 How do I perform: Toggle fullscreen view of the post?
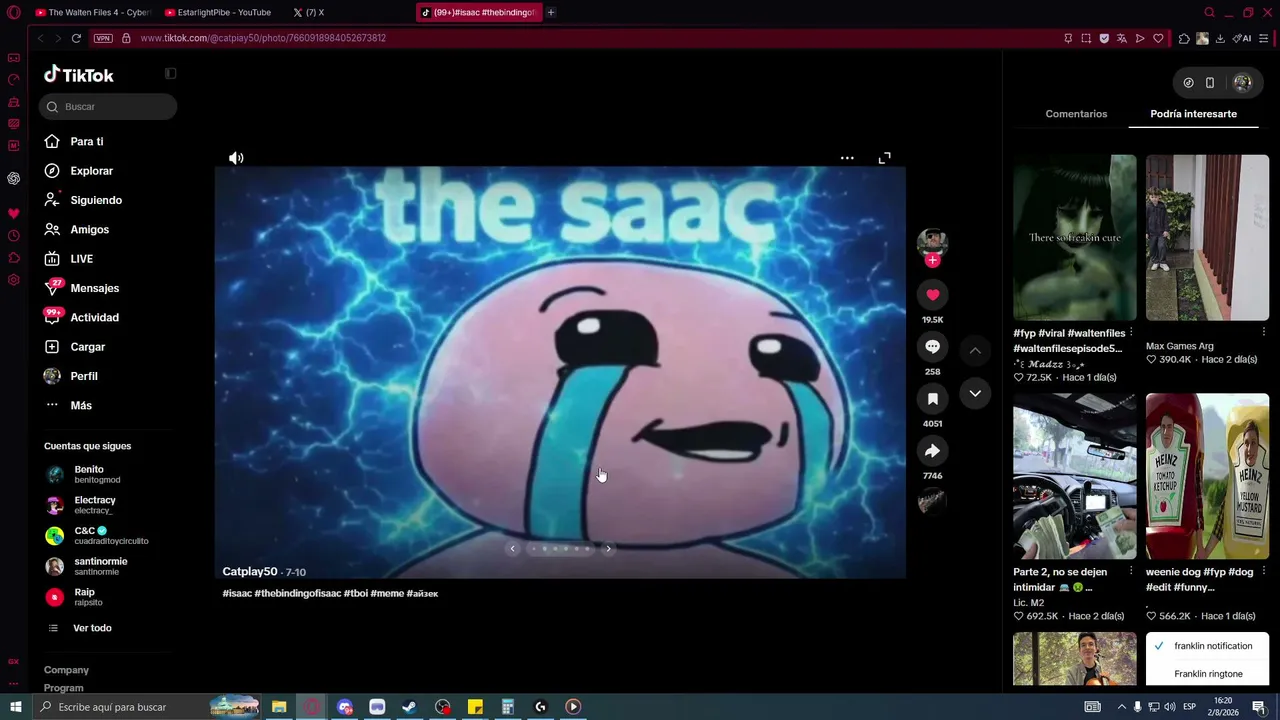pyautogui.click(x=884, y=158)
